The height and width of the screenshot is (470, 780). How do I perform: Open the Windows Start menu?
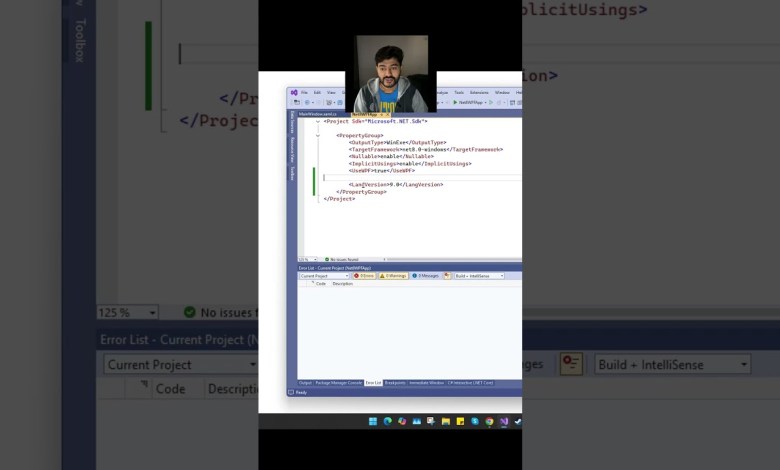coord(373,421)
